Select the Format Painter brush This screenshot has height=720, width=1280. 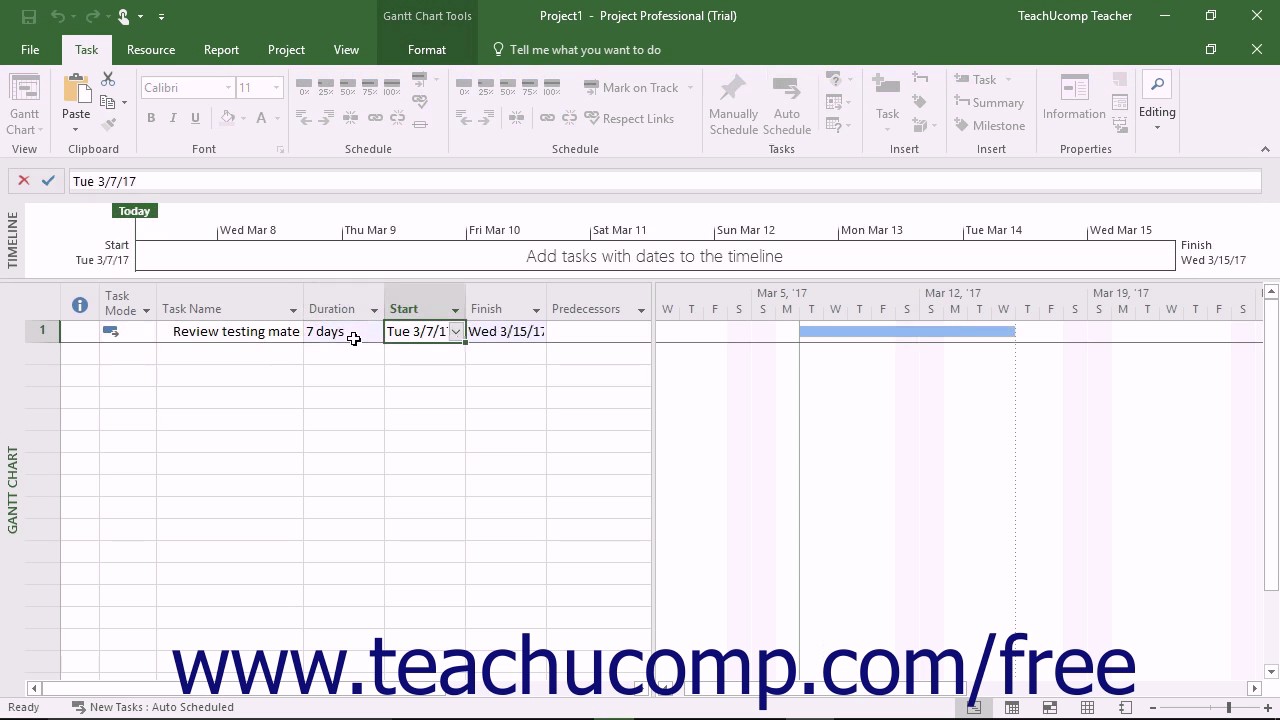click(108, 125)
